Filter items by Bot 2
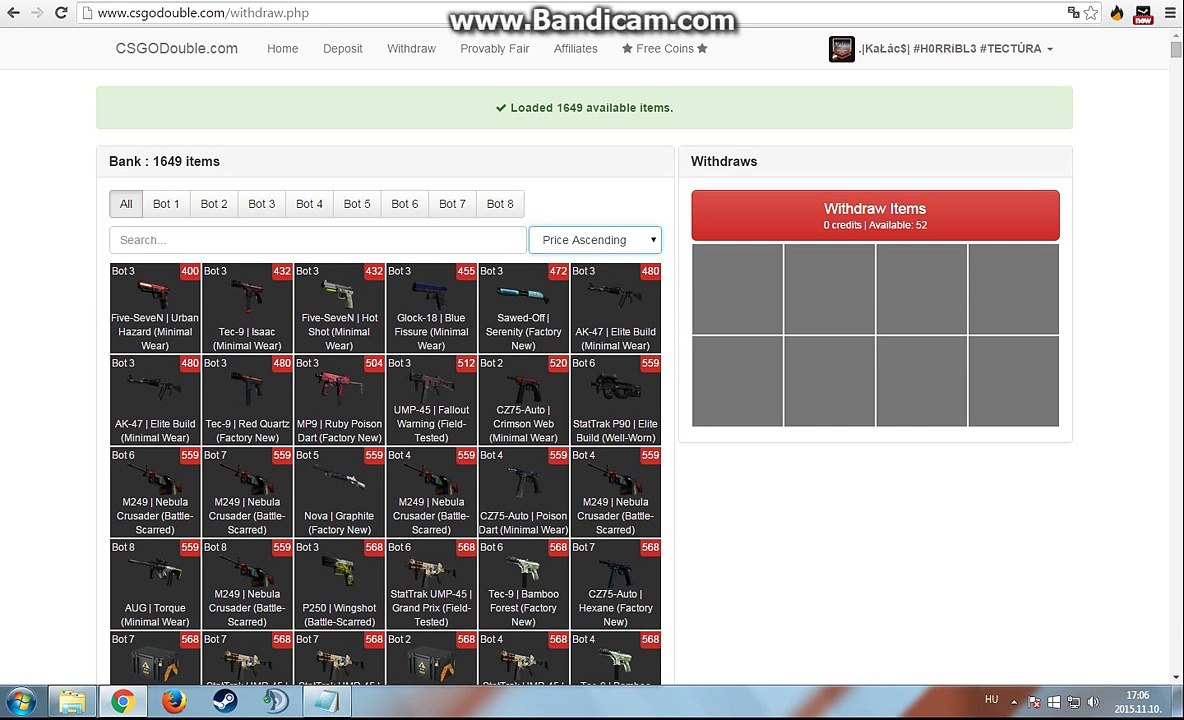Screen dimensions: 1184x720 (x=214, y=204)
